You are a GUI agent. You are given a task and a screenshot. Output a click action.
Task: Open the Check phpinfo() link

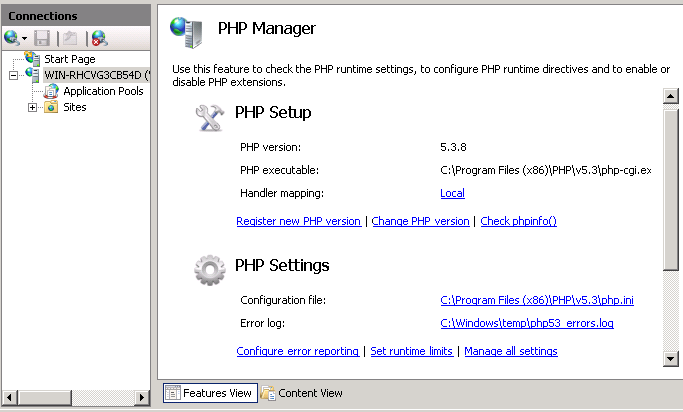coord(518,221)
